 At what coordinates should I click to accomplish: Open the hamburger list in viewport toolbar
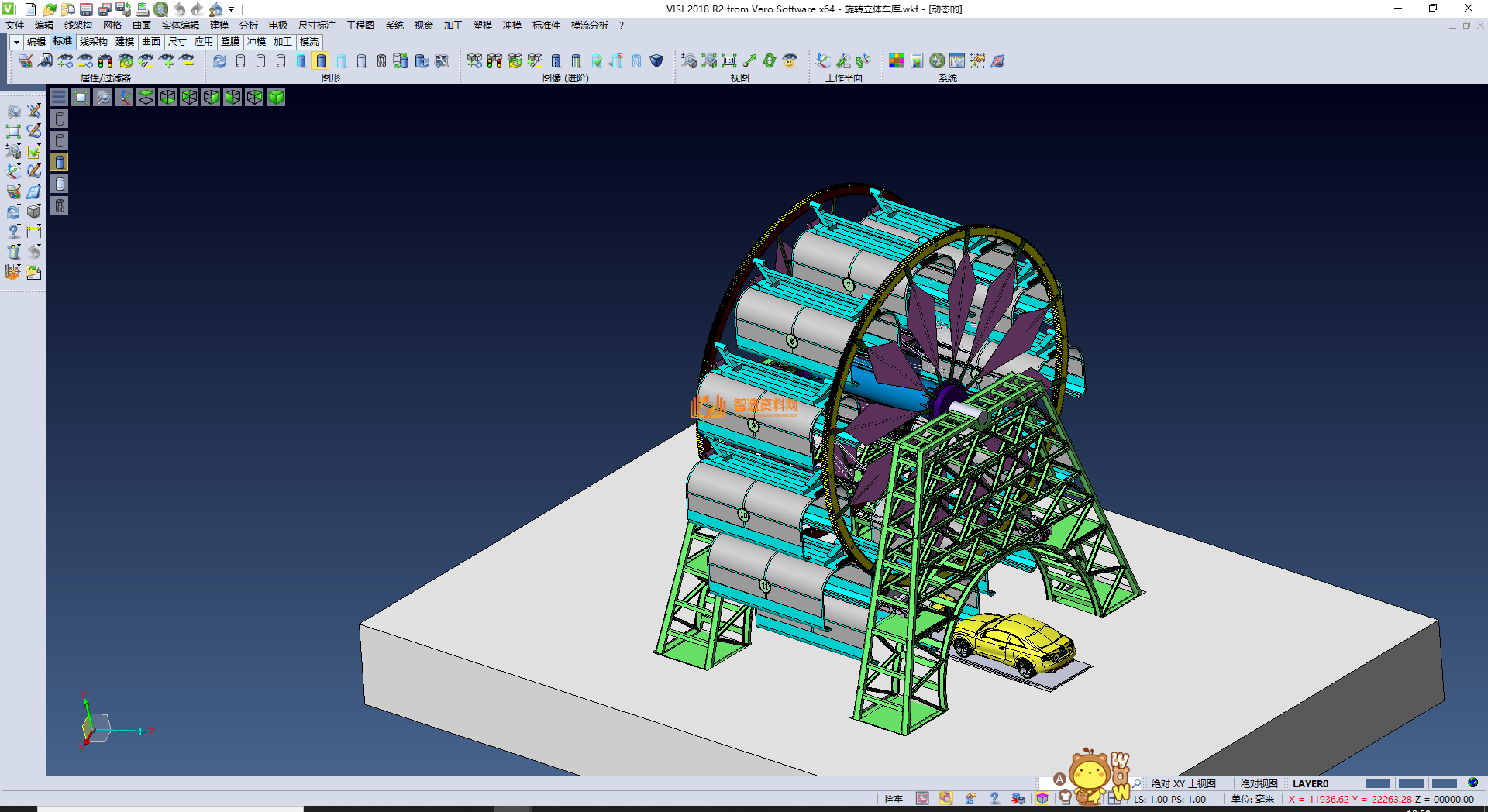(59, 97)
